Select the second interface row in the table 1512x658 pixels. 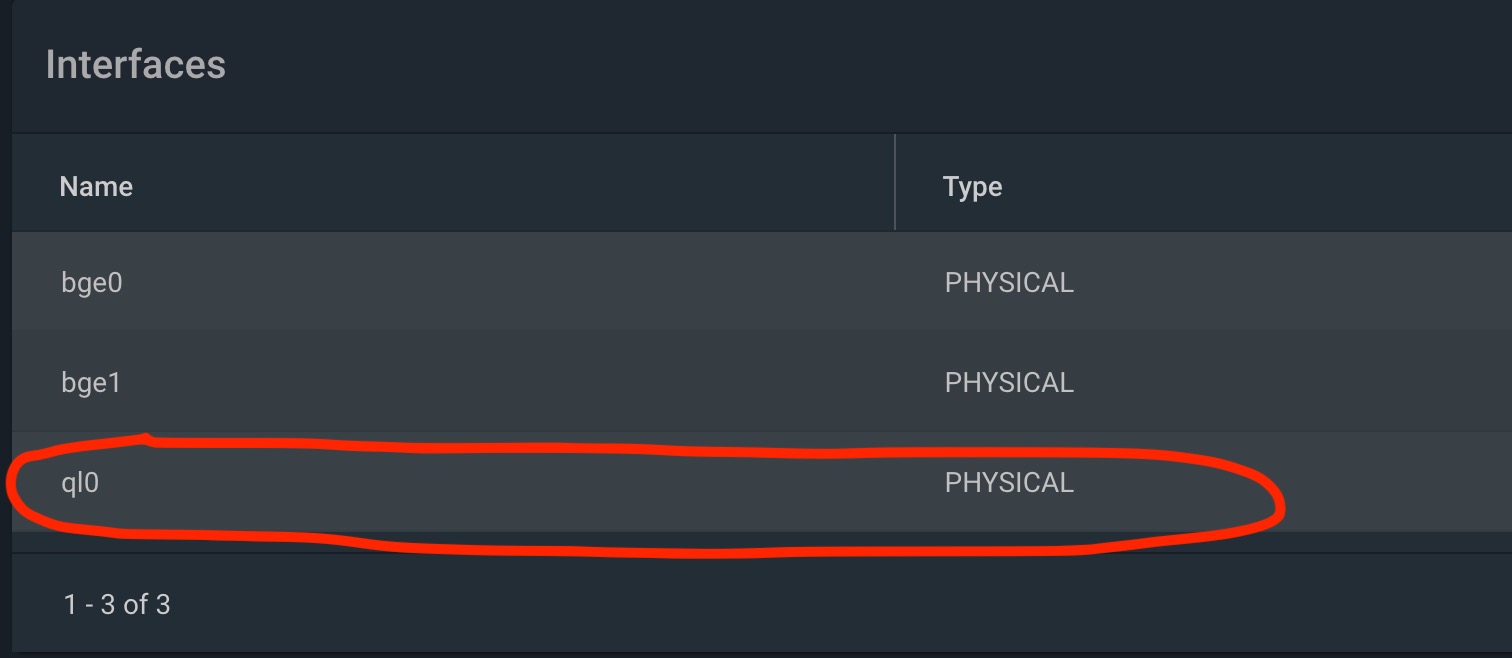click(x=500, y=383)
